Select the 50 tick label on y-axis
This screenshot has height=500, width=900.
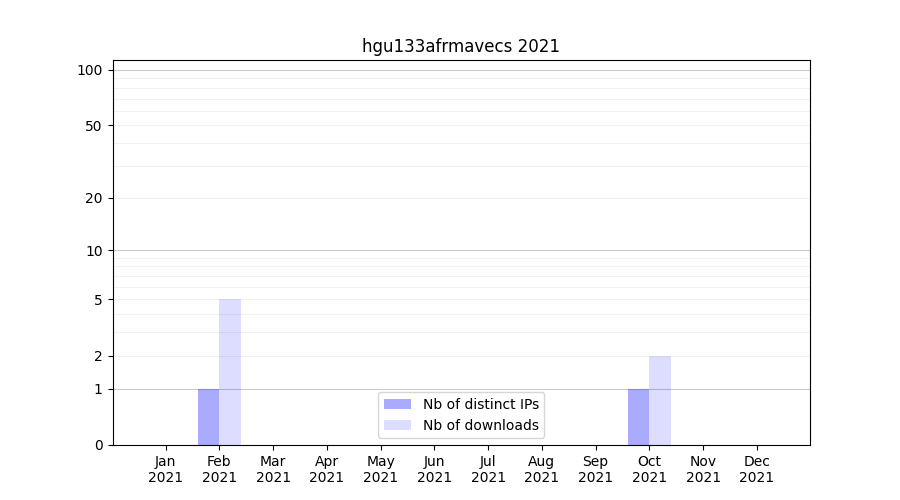click(x=93, y=126)
